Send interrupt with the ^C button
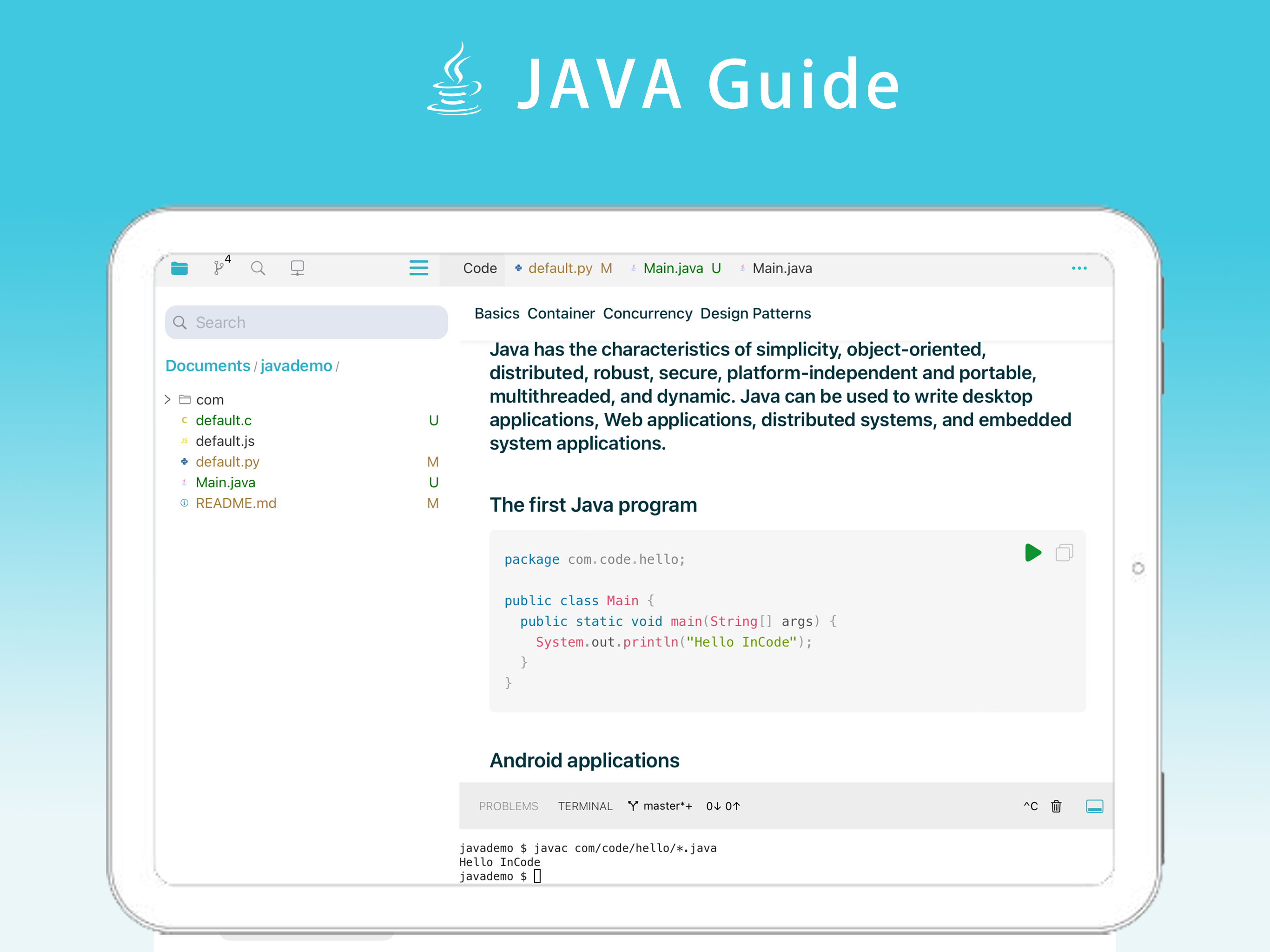This screenshot has width=1270, height=952. coord(1031,806)
